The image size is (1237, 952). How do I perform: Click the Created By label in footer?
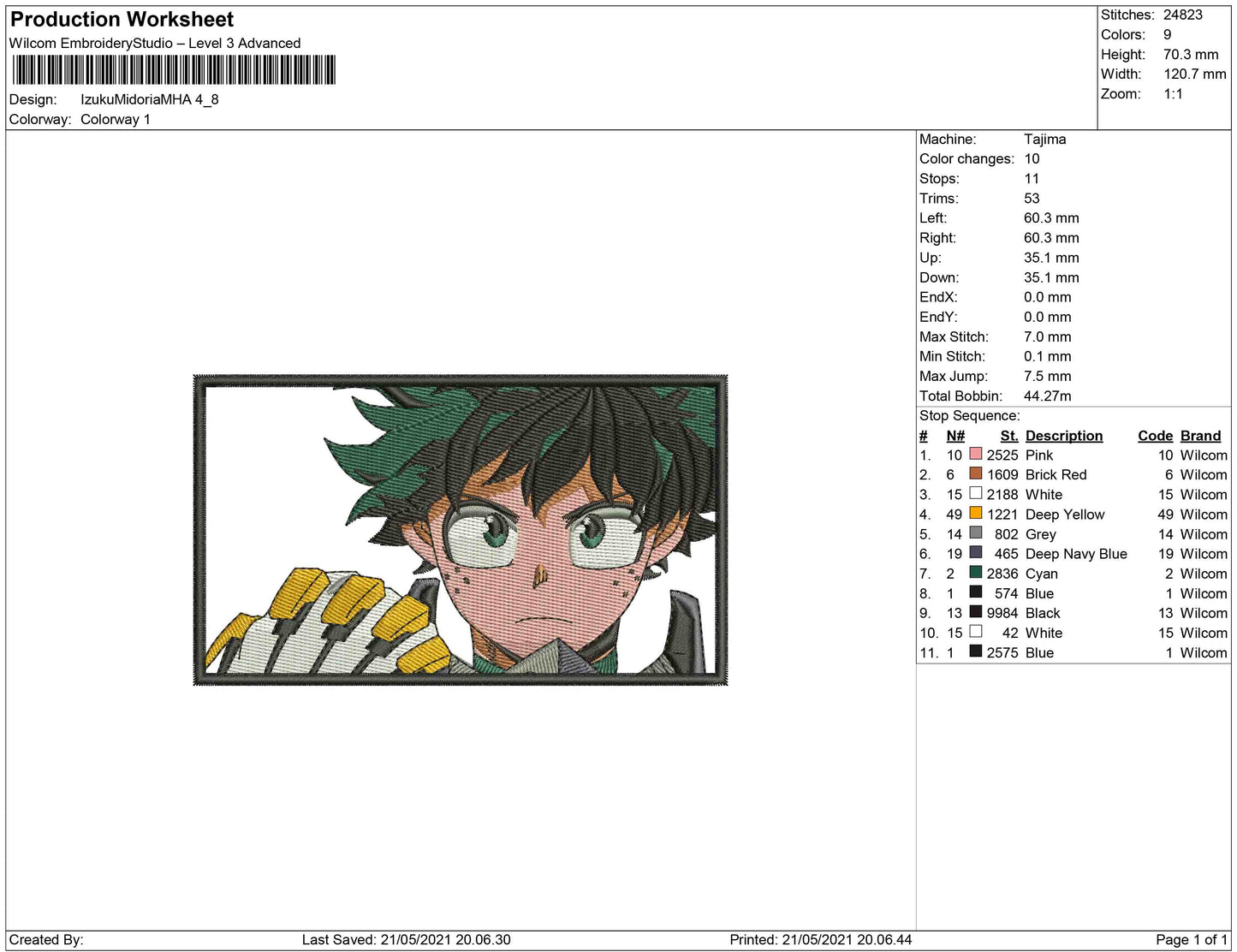click(46, 939)
